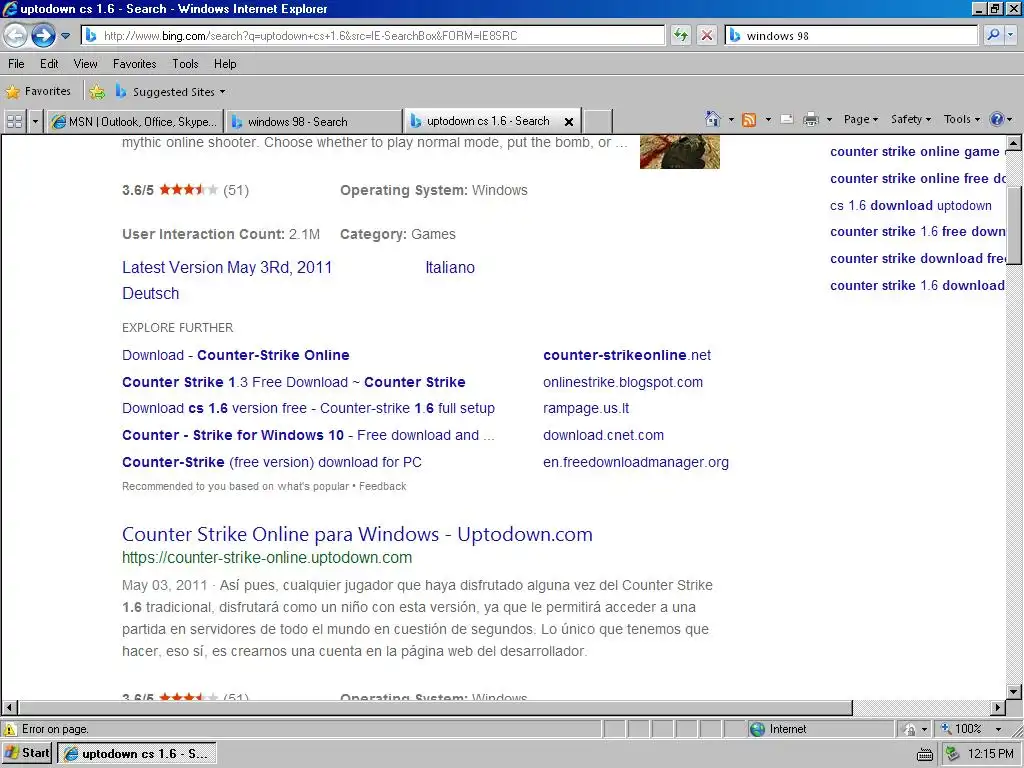Print the page with printer icon
This screenshot has height=768, width=1024.
[810, 120]
